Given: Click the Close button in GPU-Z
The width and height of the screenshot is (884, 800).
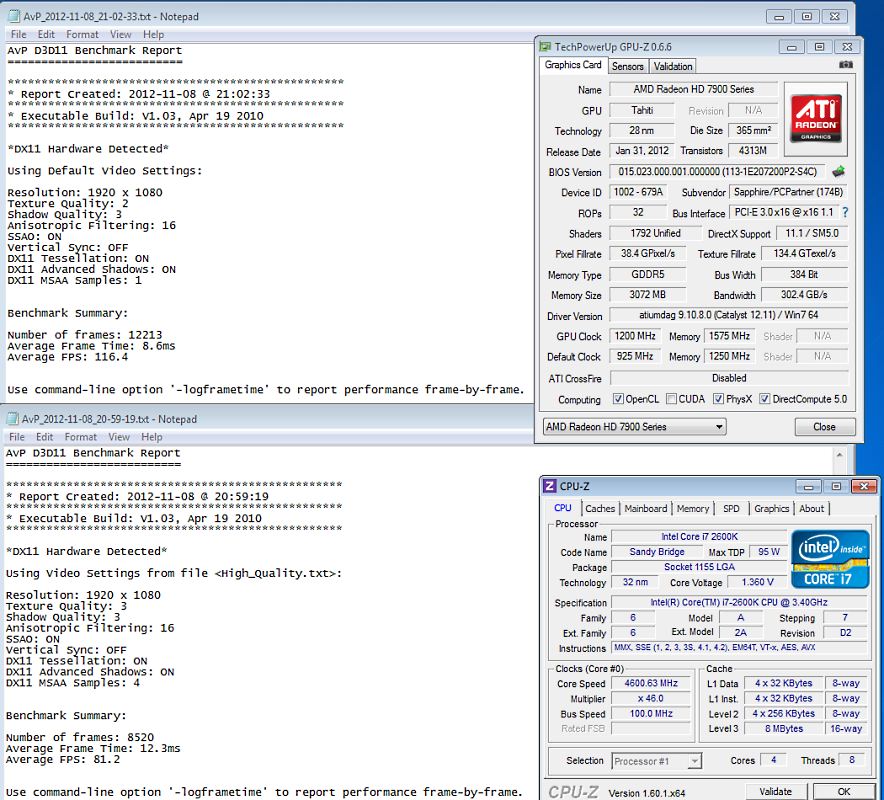Looking at the screenshot, I should click(825, 427).
